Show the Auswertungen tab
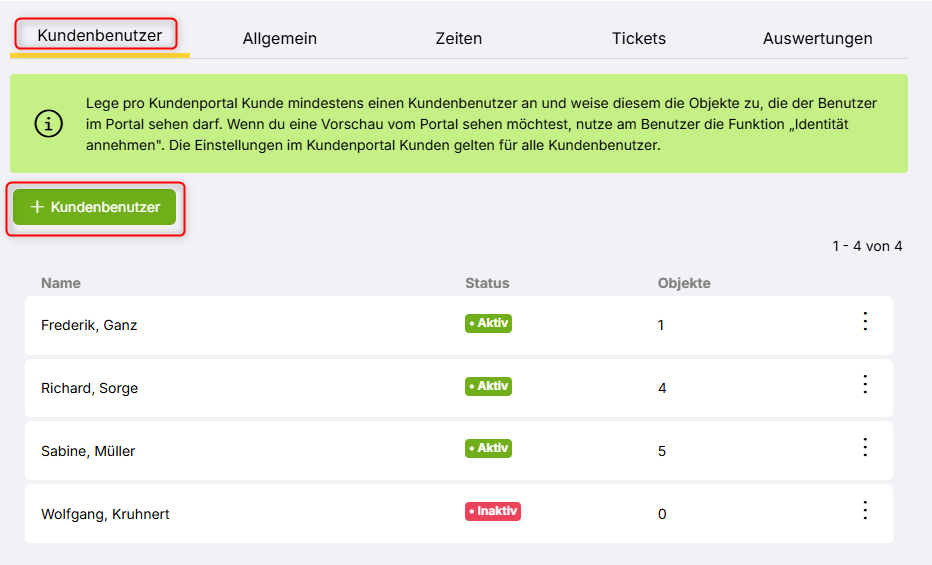Screen dimensions: 932x565 (817, 39)
